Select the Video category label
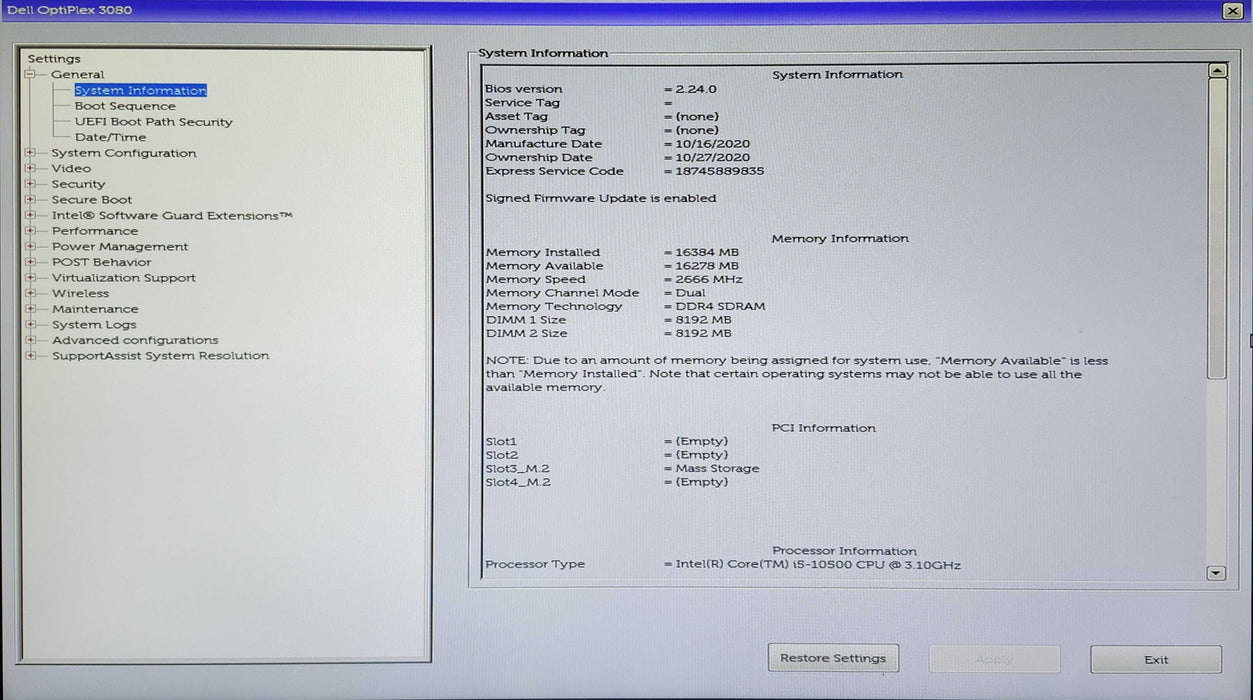 pyautogui.click(x=71, y=168)
